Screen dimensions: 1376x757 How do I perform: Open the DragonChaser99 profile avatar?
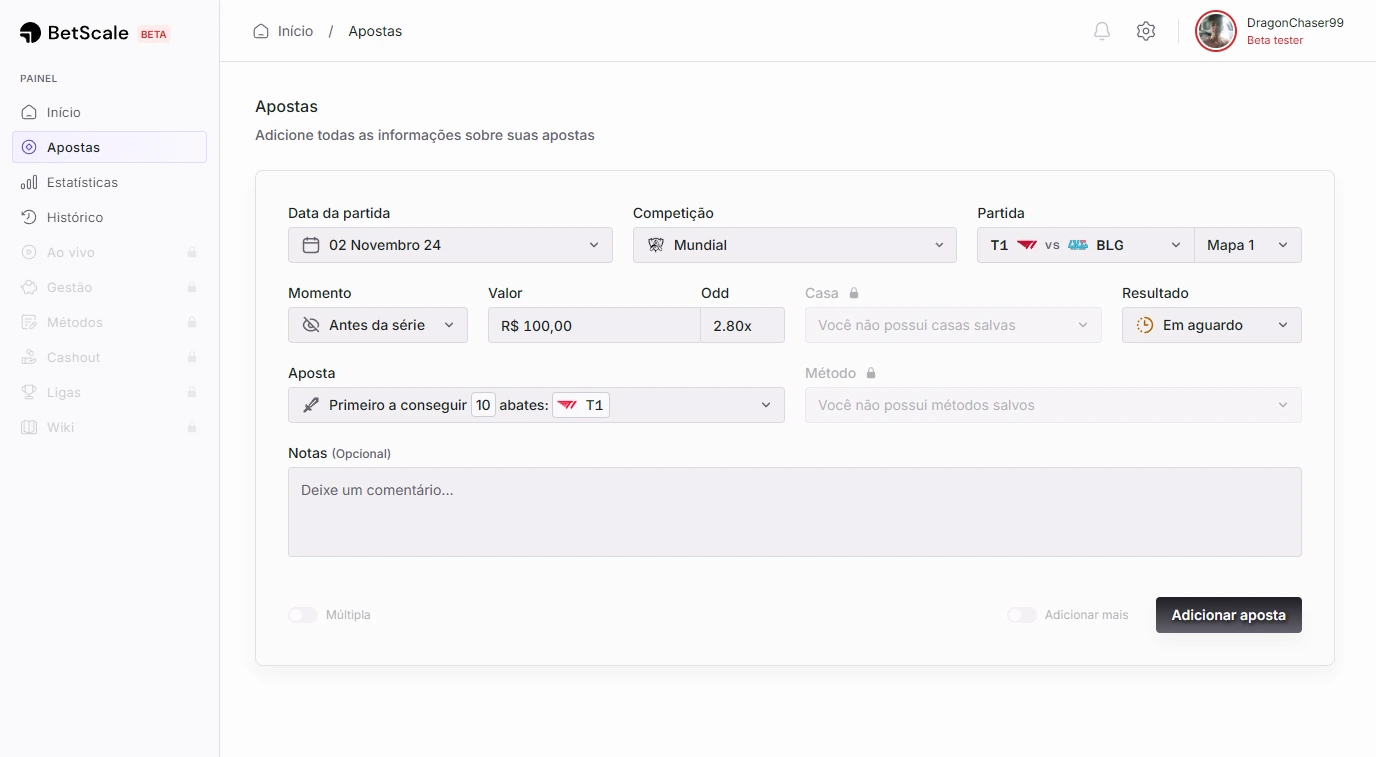coord(1216,31)
